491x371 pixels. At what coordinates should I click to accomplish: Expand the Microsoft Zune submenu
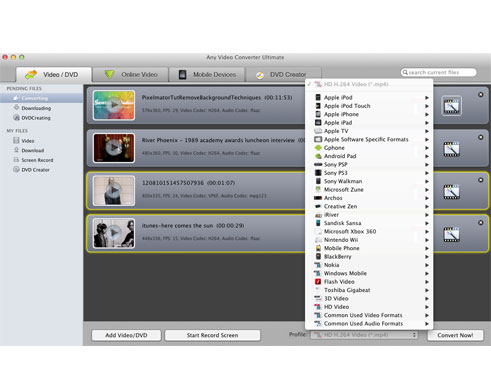(x=369, y=189)
